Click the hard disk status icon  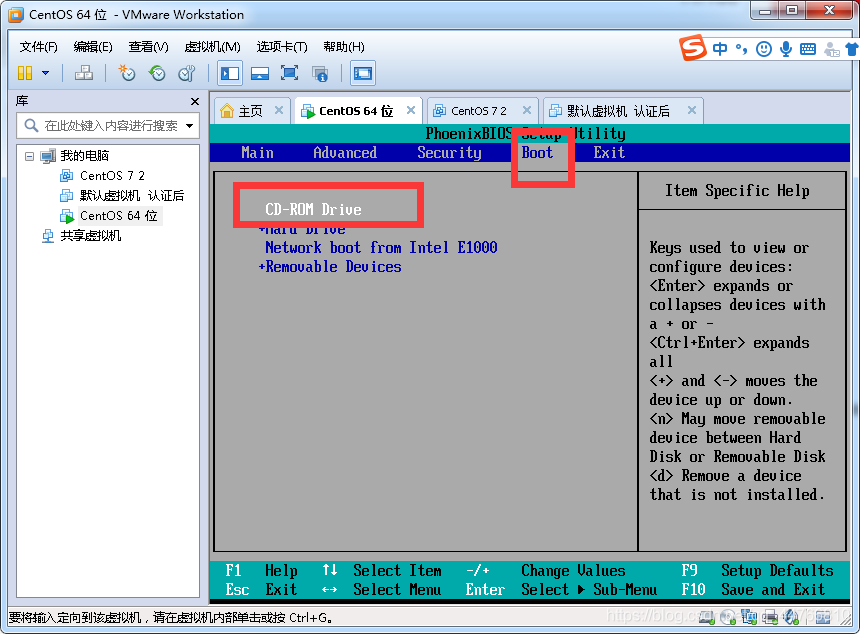(706, 617)
